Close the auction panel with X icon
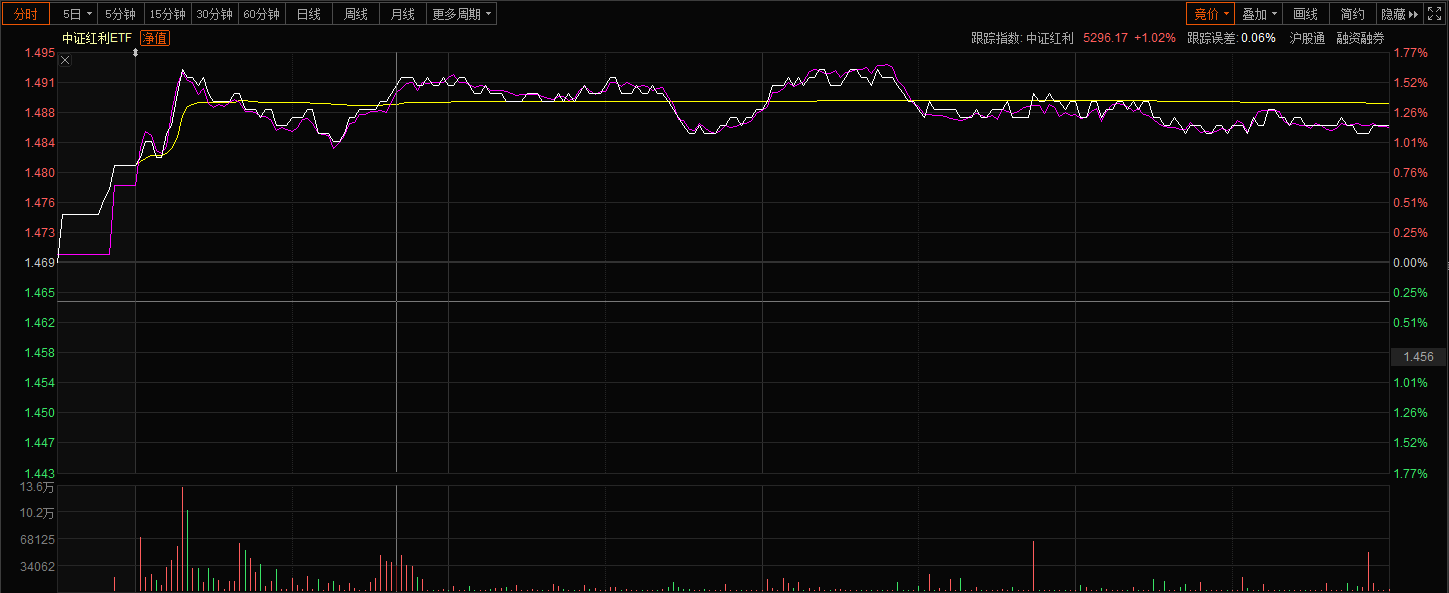The width and height of the screenshot is (1449, 593). [x=65, y=60]
